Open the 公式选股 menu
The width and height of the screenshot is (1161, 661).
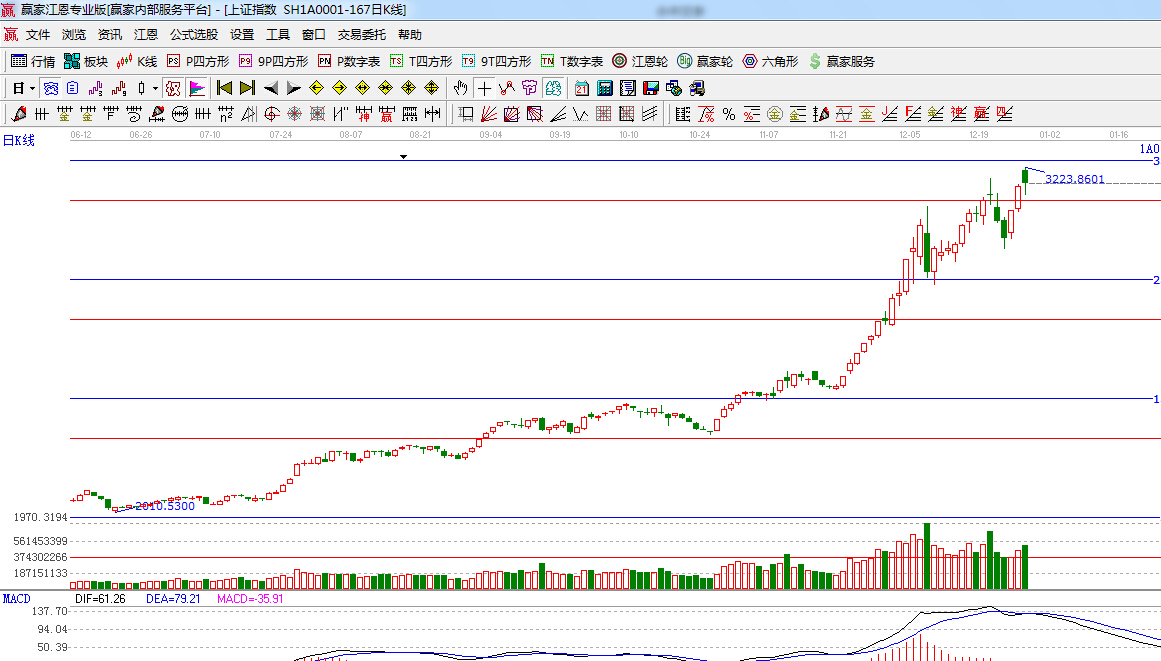(x=194, y=35)
